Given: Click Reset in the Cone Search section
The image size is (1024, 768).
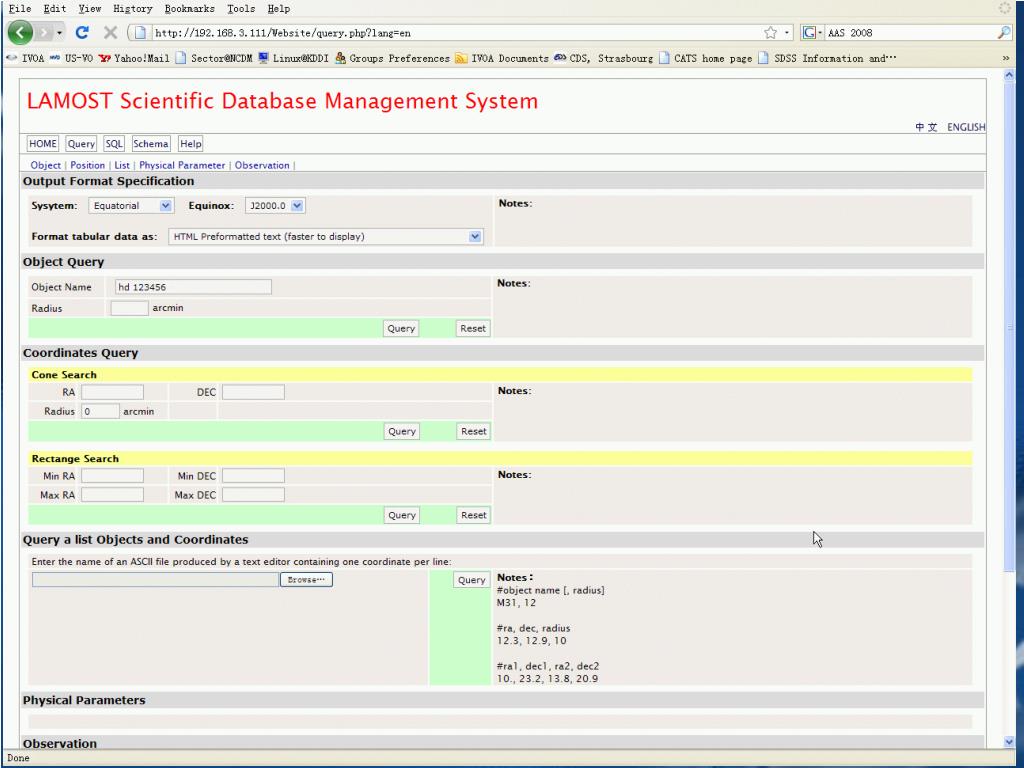Looking at the screenshot, I should click(473, 431).
